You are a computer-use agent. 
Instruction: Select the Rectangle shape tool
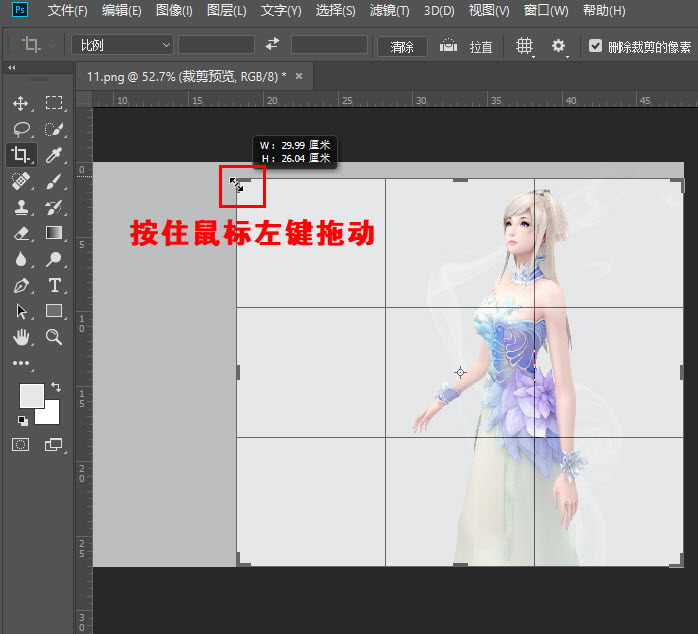coord(54,310)
